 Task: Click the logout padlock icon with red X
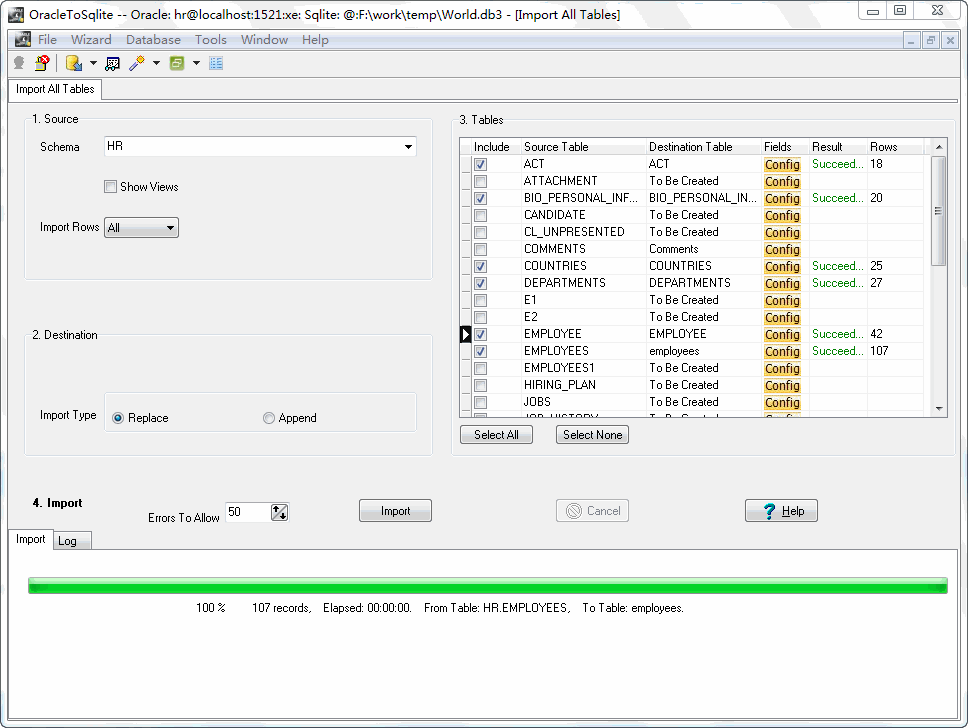click(x=42, y=63)
